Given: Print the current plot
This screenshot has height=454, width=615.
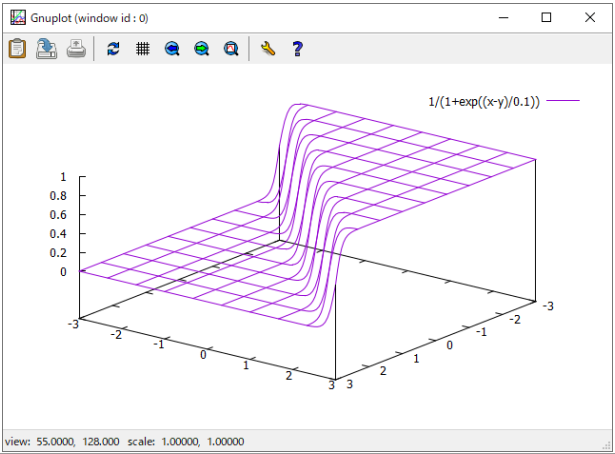Looking at the screenshot, I should 76,48.
